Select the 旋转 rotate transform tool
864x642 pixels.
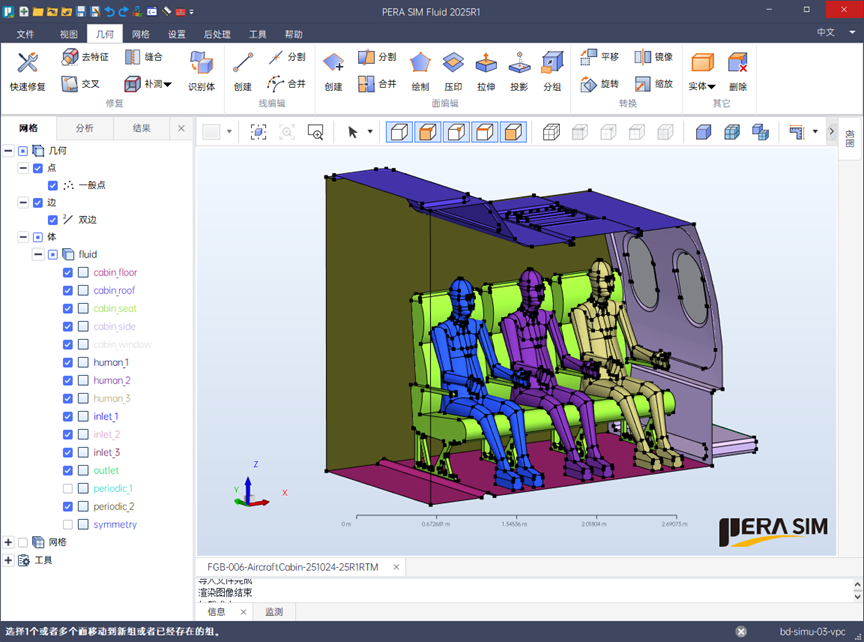[x=599, y=84]
